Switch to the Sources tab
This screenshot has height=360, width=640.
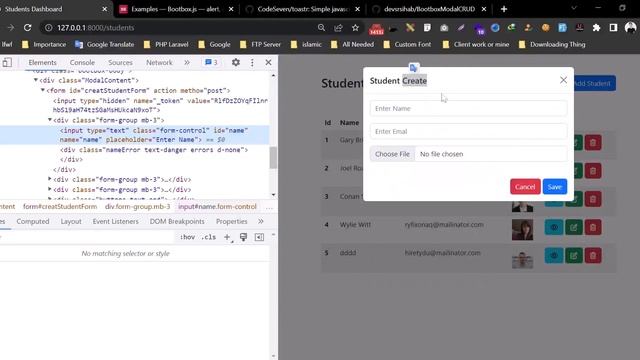(x=120, y=62)
